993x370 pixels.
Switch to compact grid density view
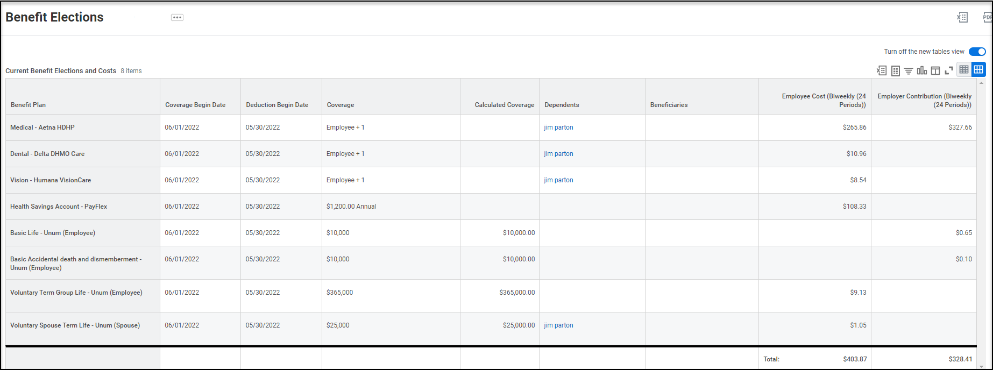coord(964,70)
